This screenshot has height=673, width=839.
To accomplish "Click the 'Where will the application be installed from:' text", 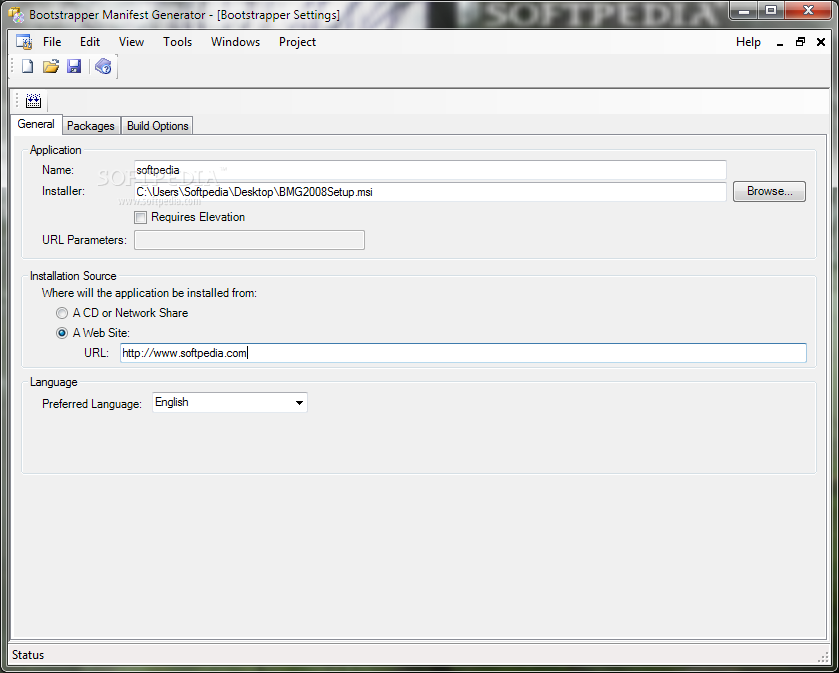I will 149,293.
